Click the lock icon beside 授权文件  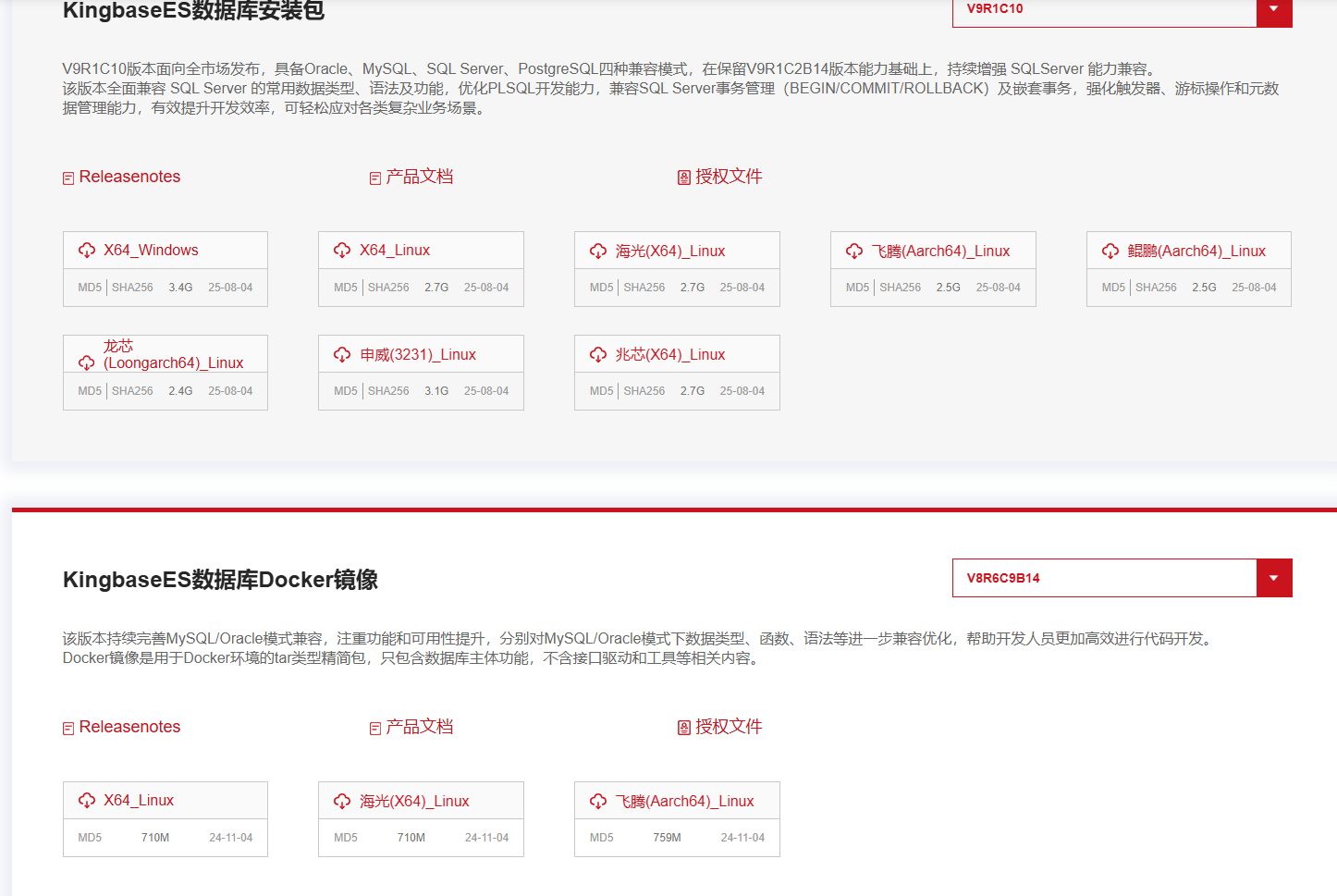pyautogui.click(x=682, y=176)
